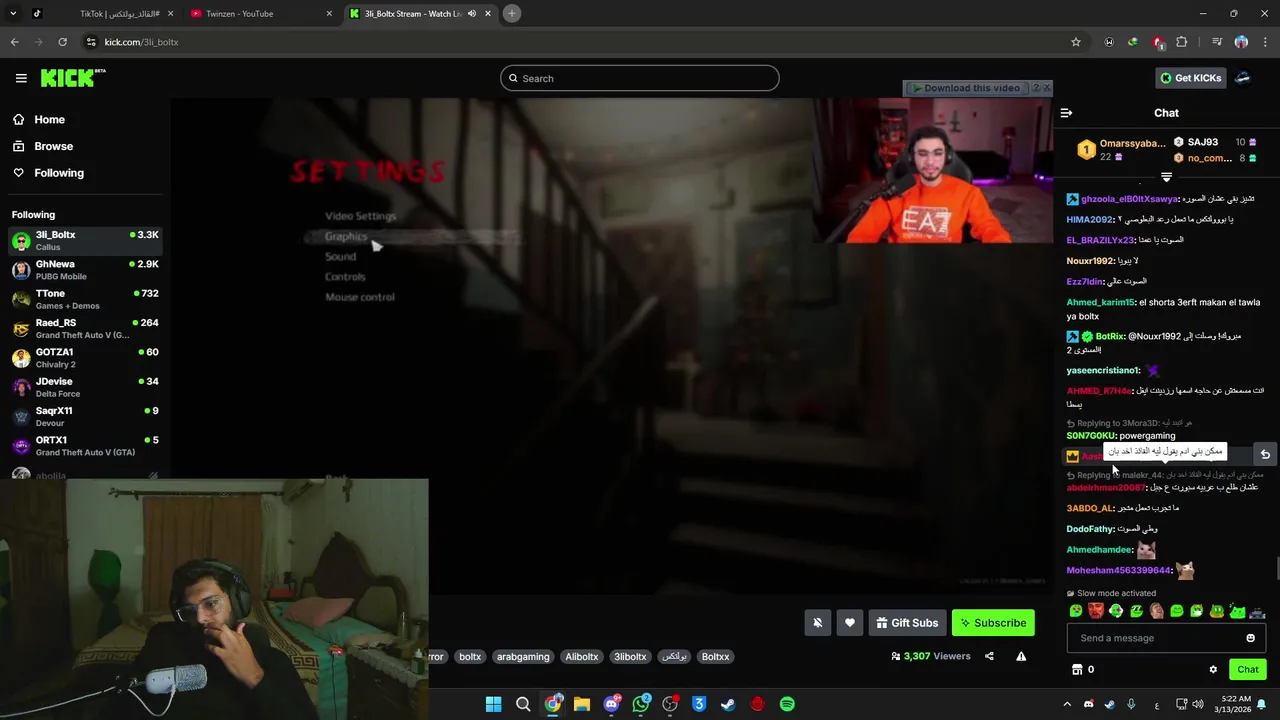
Task: Go to Kick logo homepage
Action: [x=73, y=78]
